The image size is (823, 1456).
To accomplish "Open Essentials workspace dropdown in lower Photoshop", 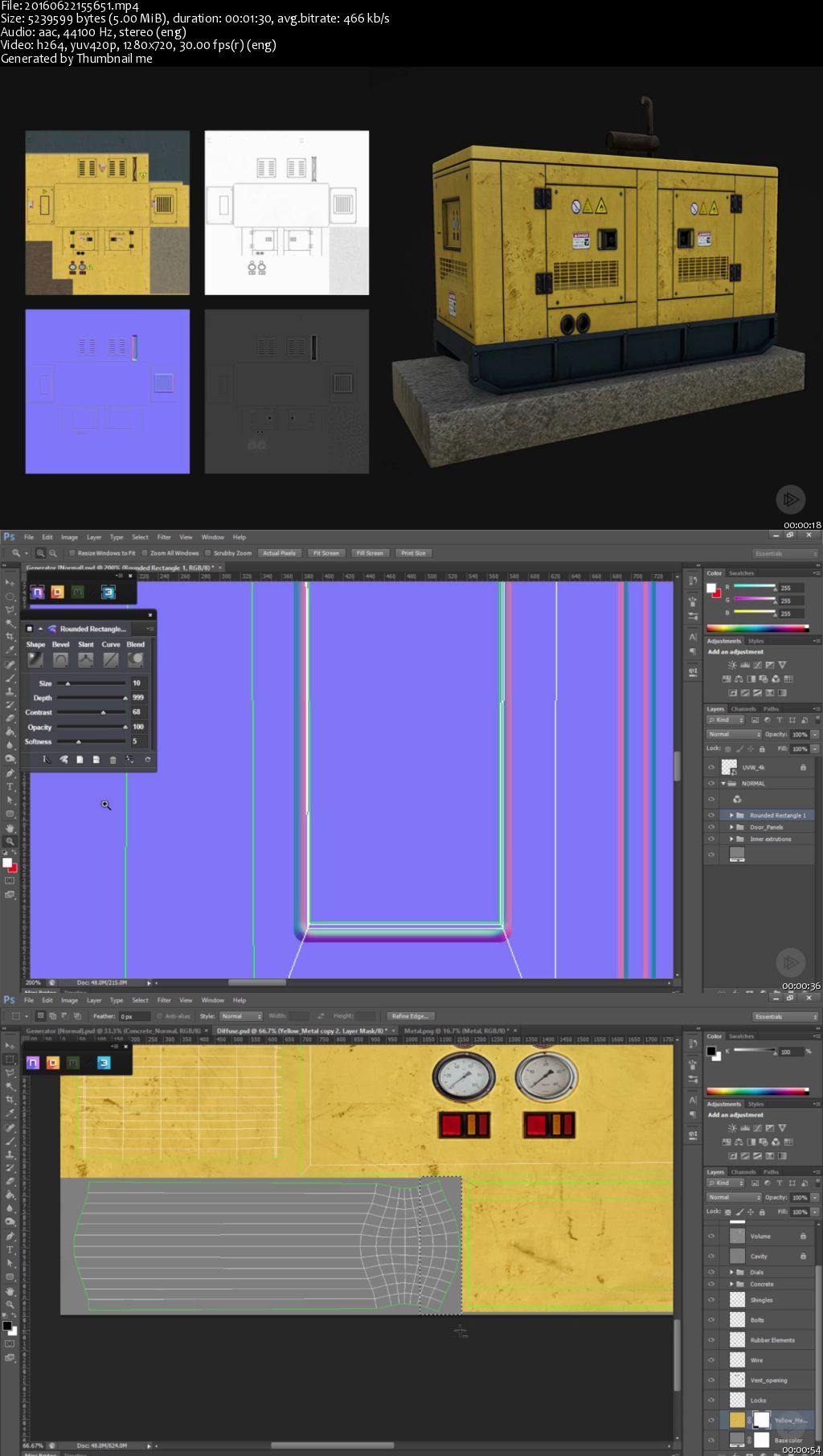I will click(x=785, y=1017).
